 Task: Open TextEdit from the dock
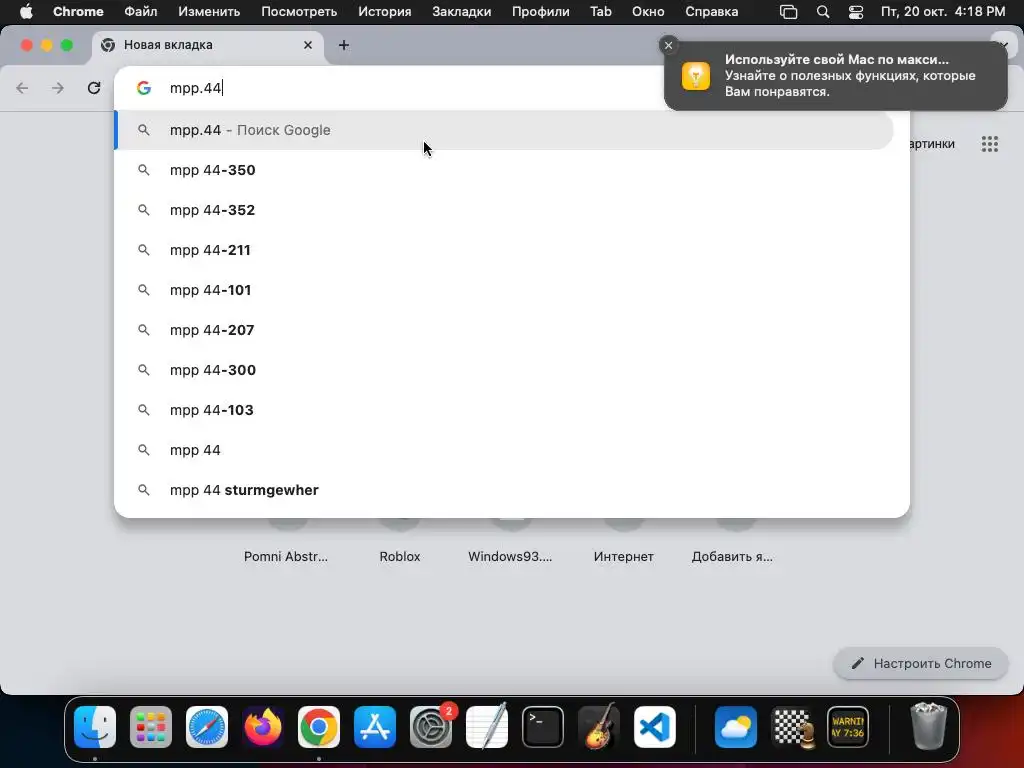click(x=487, y=727)
